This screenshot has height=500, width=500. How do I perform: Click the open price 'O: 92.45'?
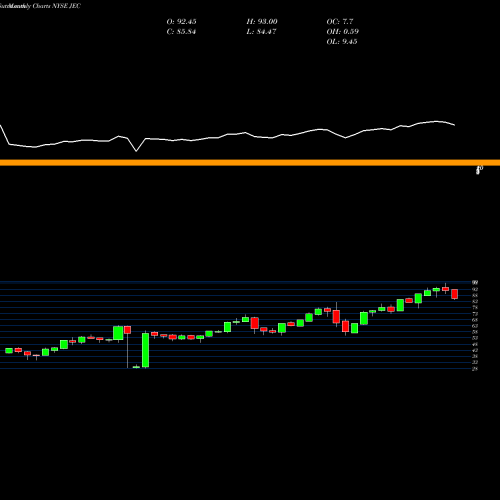point(181,22)
